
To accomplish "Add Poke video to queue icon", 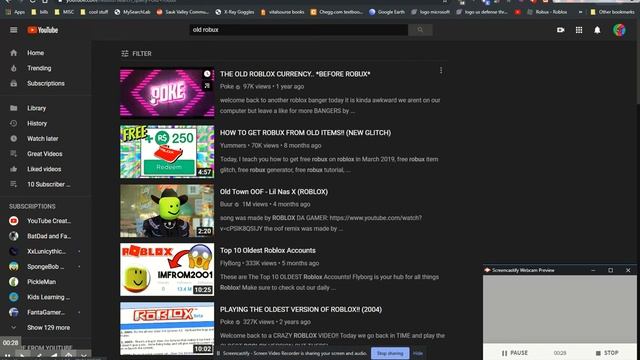I will click(207, 86).
